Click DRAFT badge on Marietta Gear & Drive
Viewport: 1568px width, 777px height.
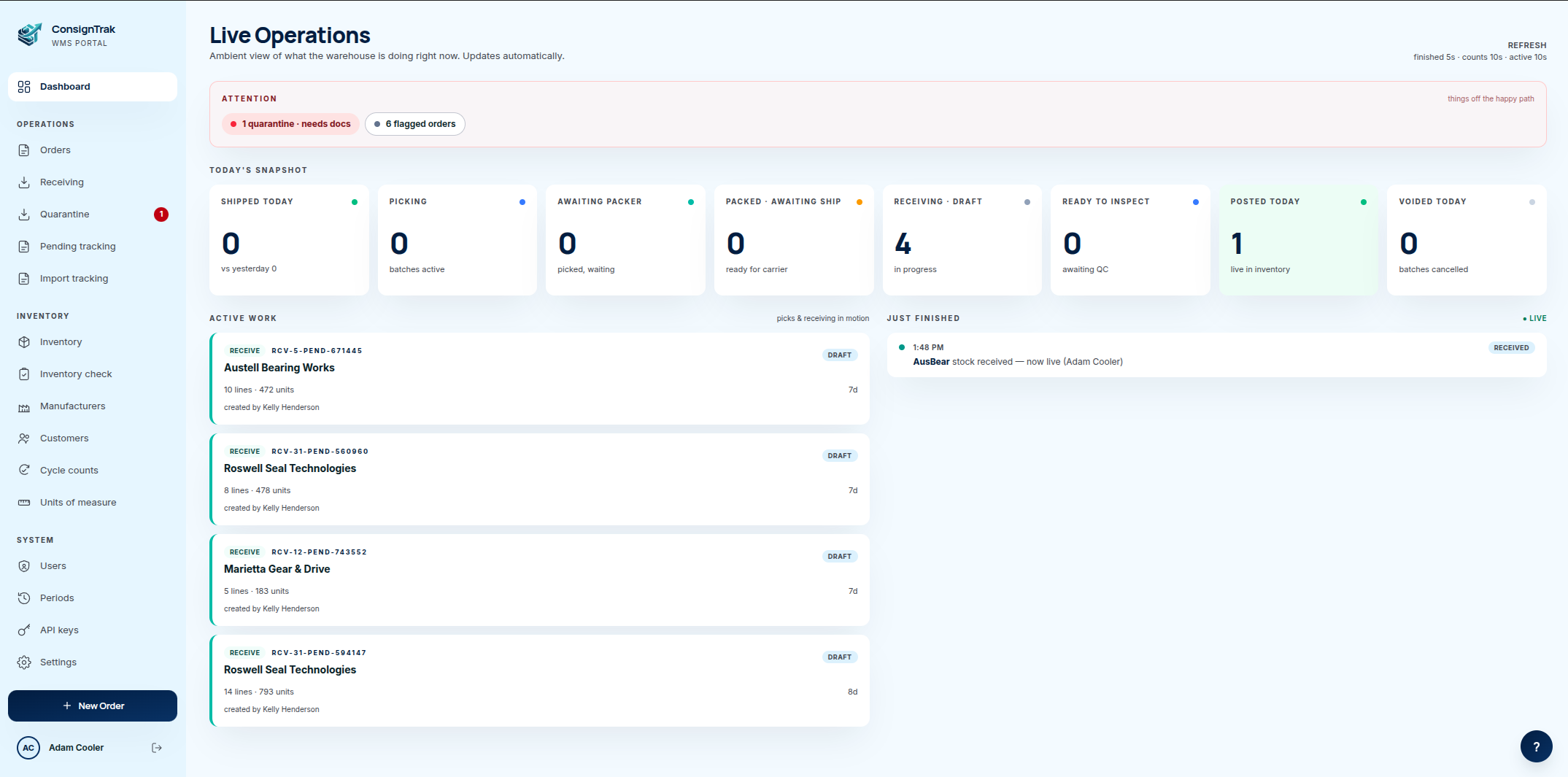coord(840,557)
